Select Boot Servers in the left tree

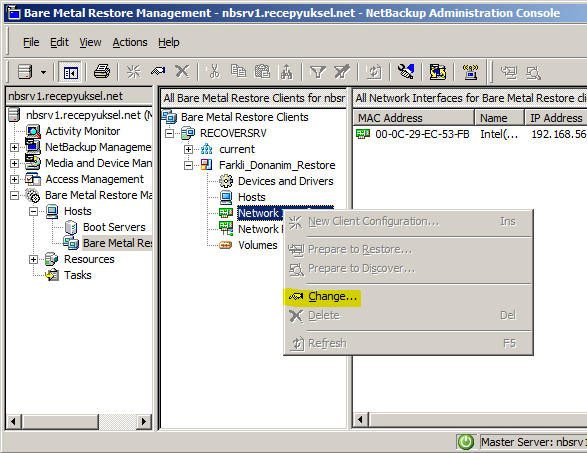(114, 227)
